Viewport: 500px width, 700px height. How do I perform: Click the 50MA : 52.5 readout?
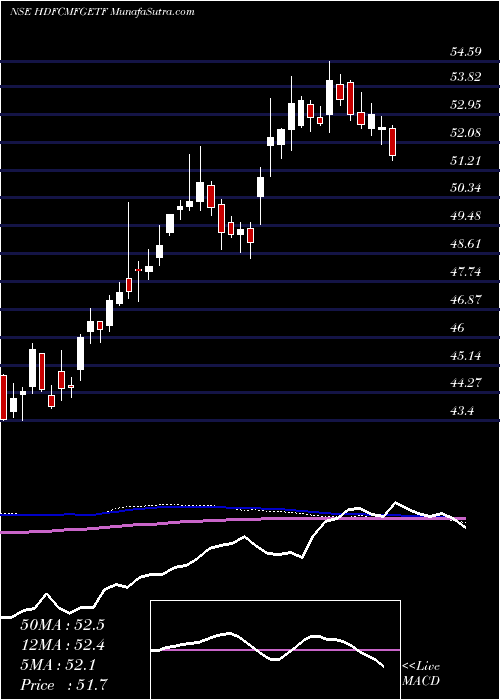(62, 625)
